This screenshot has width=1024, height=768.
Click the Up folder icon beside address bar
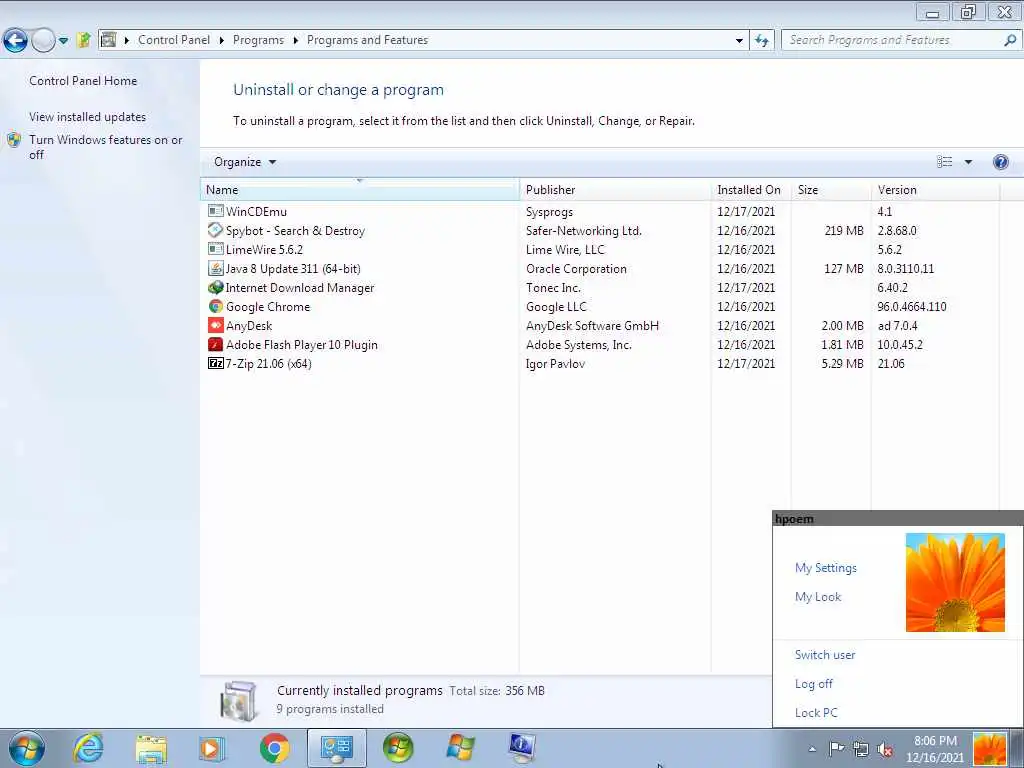(84, 40)
